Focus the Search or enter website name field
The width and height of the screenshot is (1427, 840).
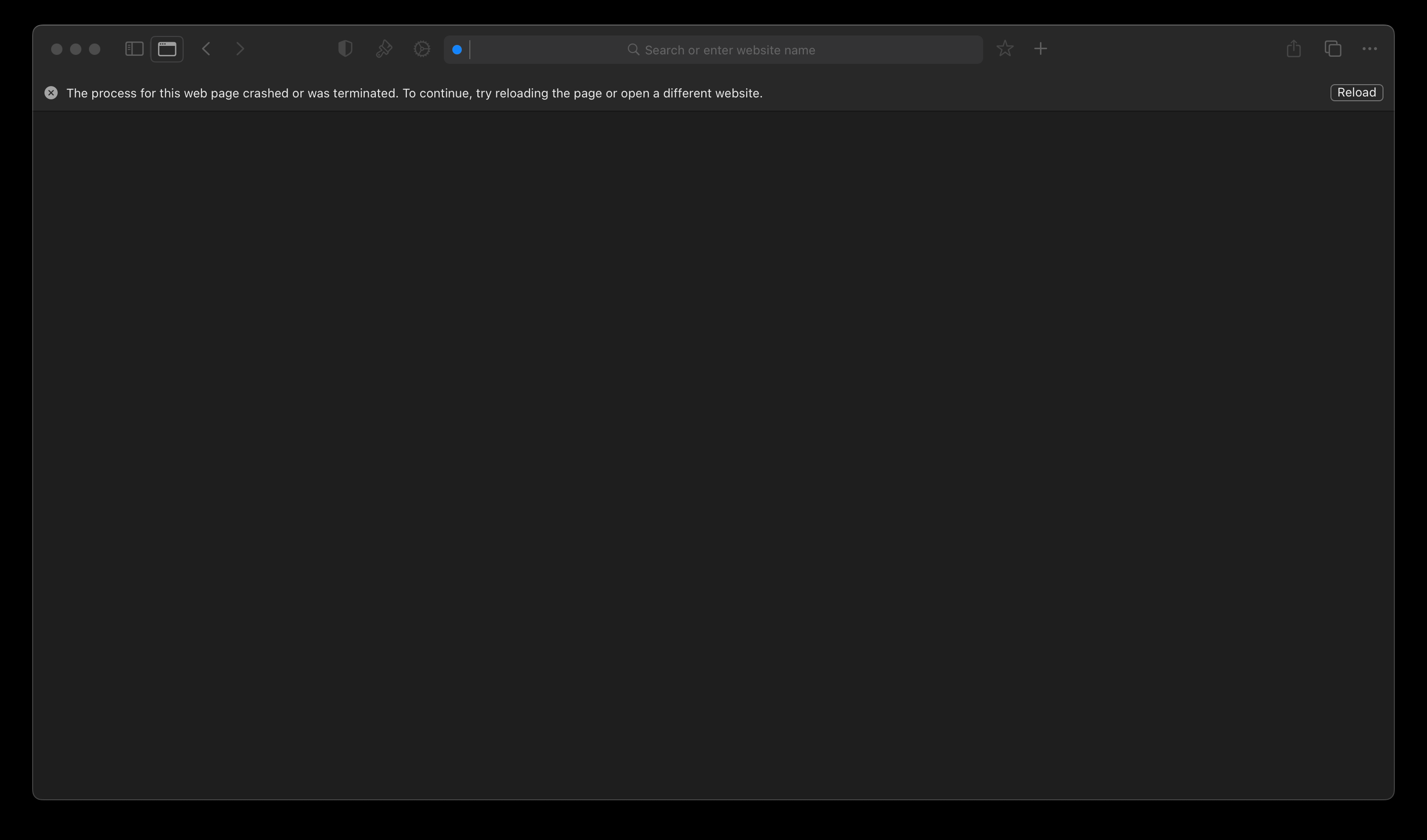tap(729, 50)
